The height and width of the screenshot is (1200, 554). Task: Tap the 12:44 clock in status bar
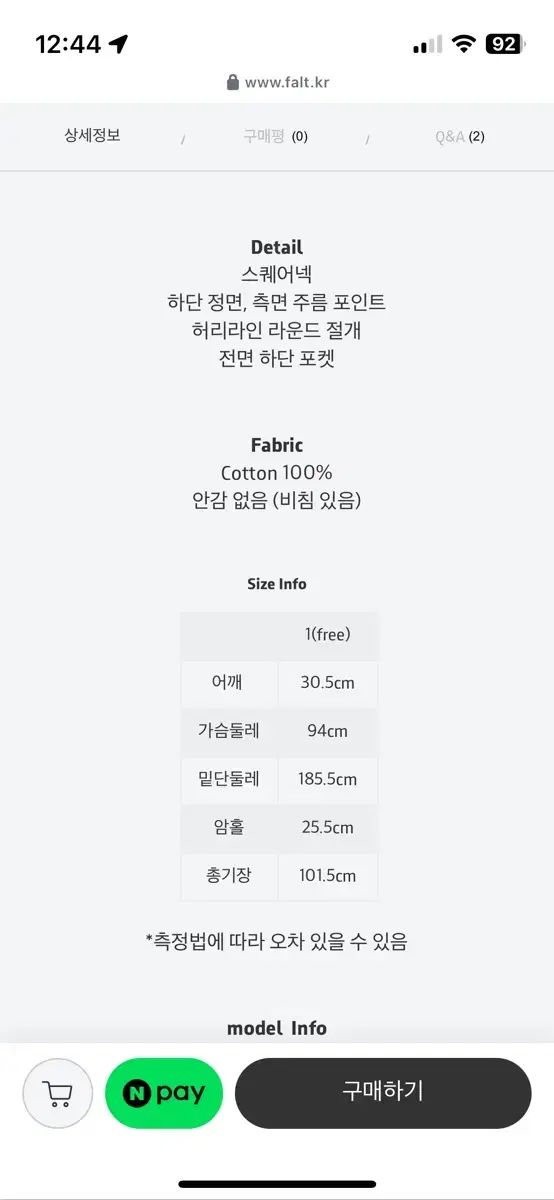pos(68,44)
